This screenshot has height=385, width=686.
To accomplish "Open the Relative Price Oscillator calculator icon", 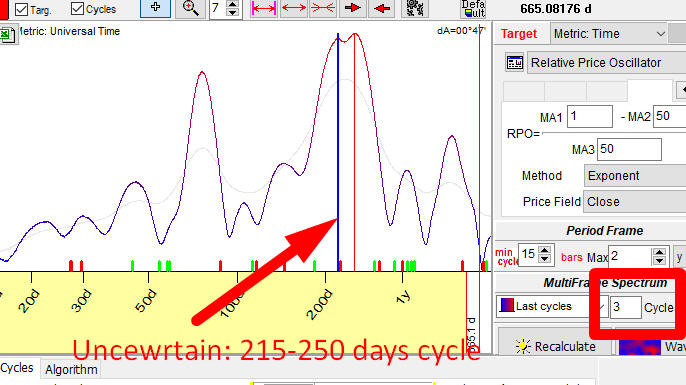I will 514,63.
